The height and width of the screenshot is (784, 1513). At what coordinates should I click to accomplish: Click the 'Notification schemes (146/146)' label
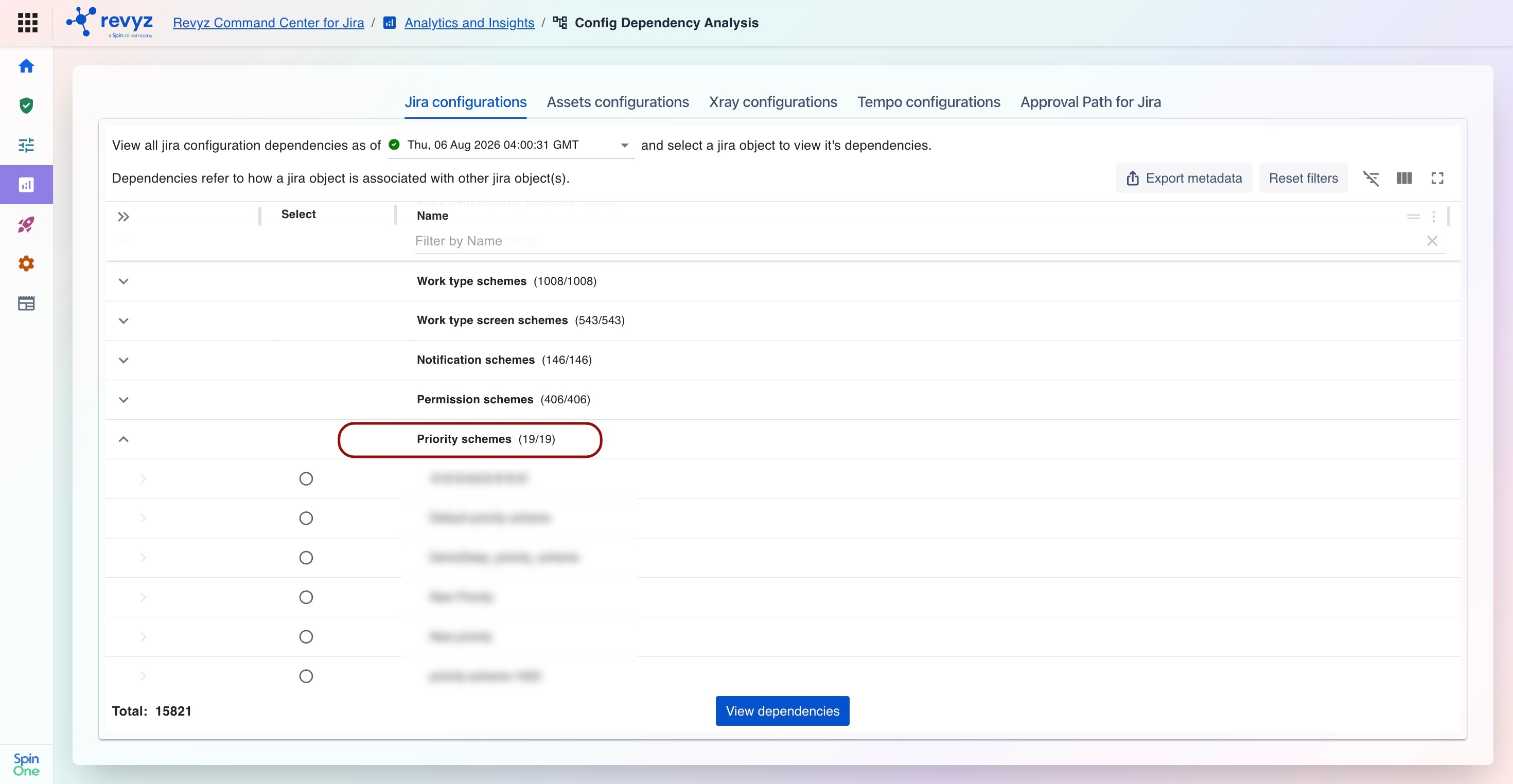(504, 360)
